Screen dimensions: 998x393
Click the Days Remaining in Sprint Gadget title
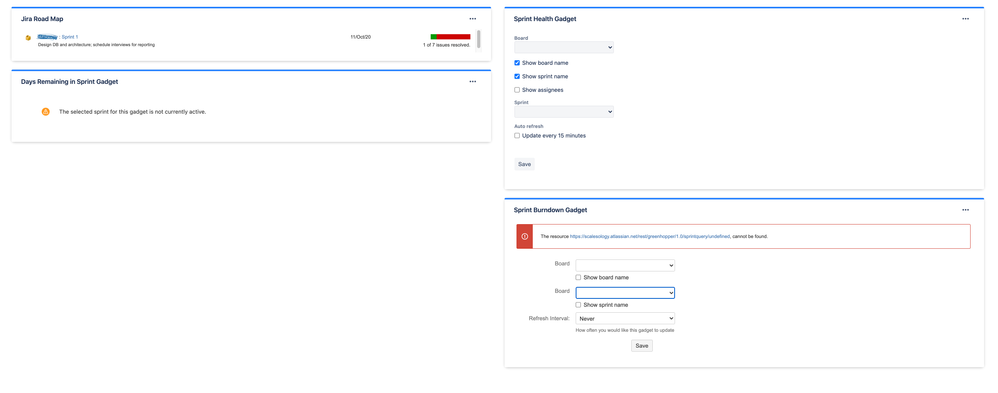[69, 82]
